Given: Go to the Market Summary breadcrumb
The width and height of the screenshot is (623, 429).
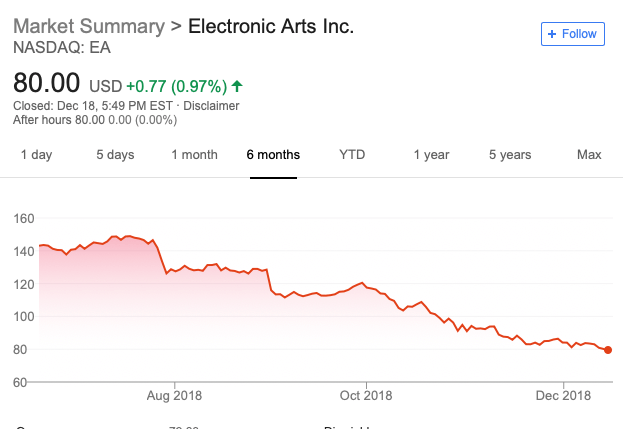Looking at the screenshot, I should pos(87,25).
